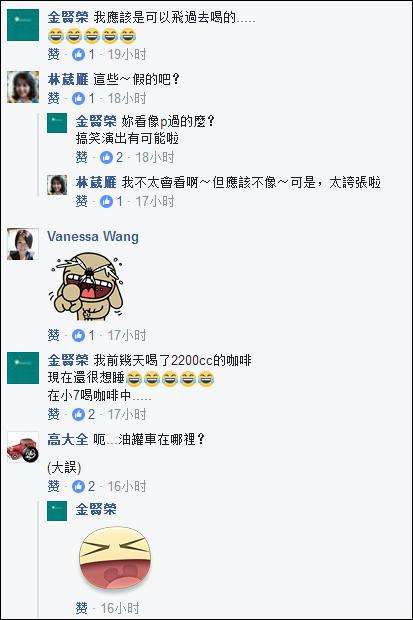Click like-count icon on 林葳雁's first comment

[x=78, y=98]
